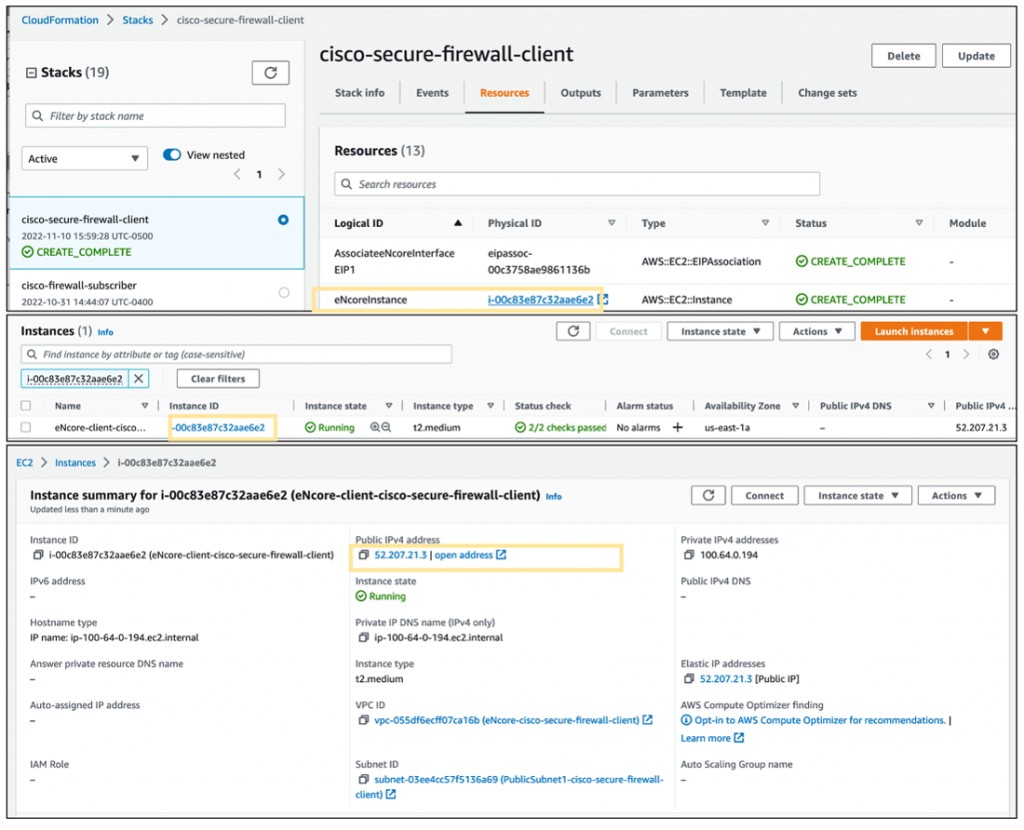
Task: Click the Stacks list refresh icon
Action: pos(270,73)
